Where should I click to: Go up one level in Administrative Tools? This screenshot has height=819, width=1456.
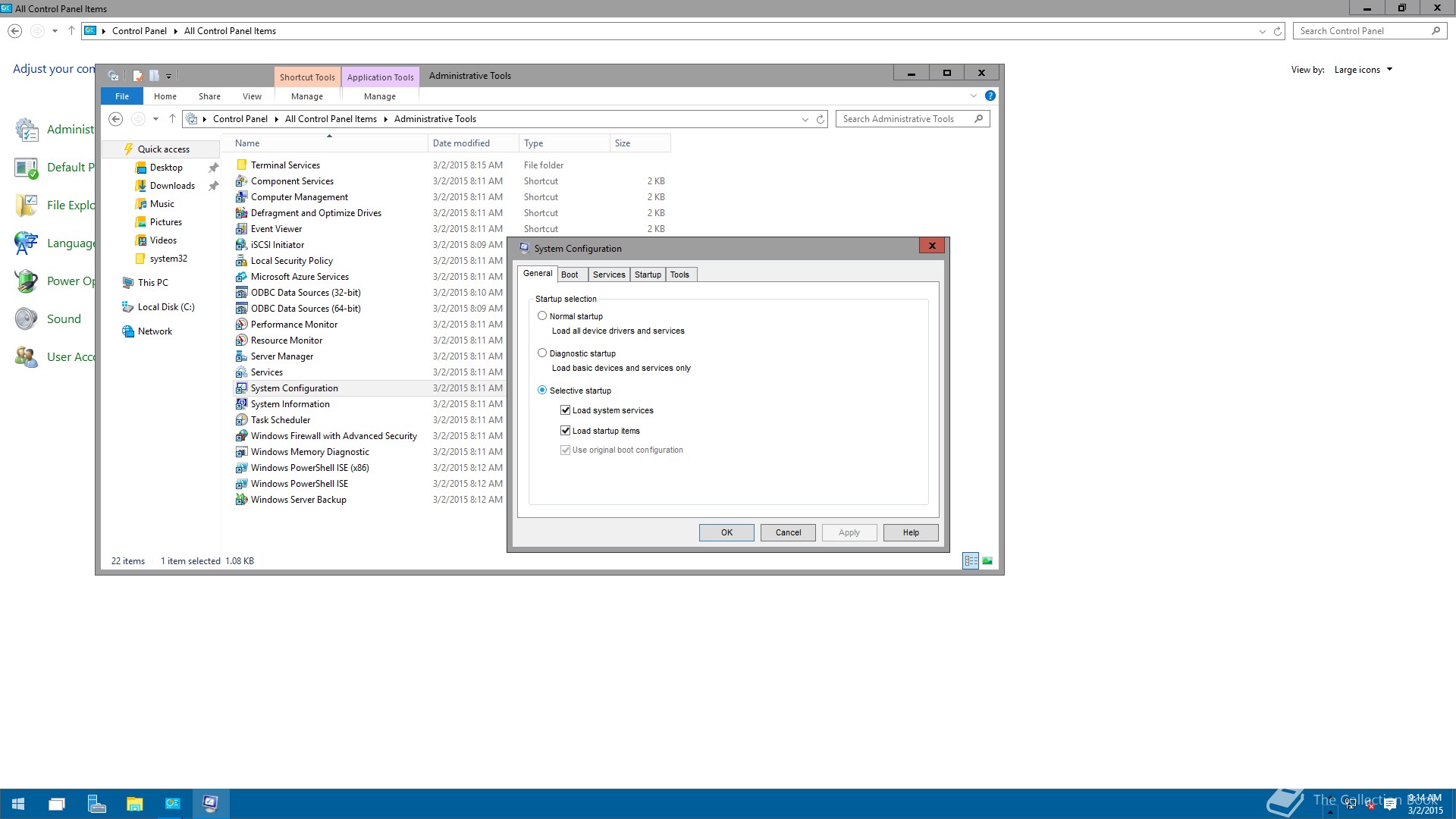coord(172,119)
